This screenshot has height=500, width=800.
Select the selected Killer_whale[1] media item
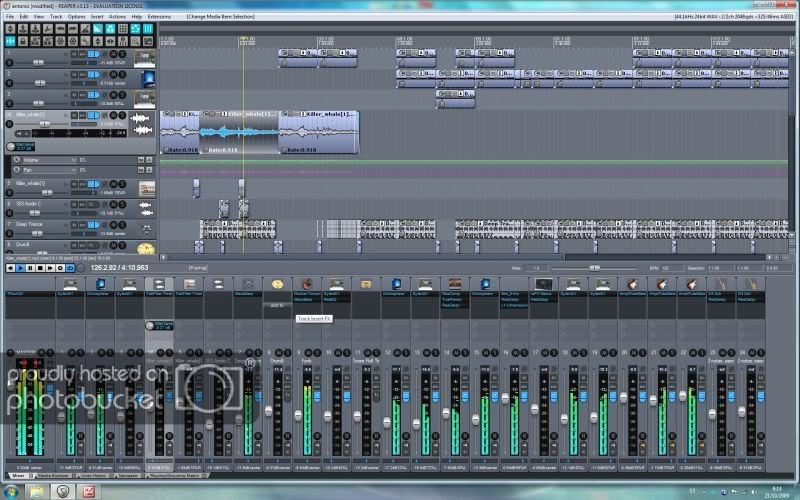tap(239, 132)
